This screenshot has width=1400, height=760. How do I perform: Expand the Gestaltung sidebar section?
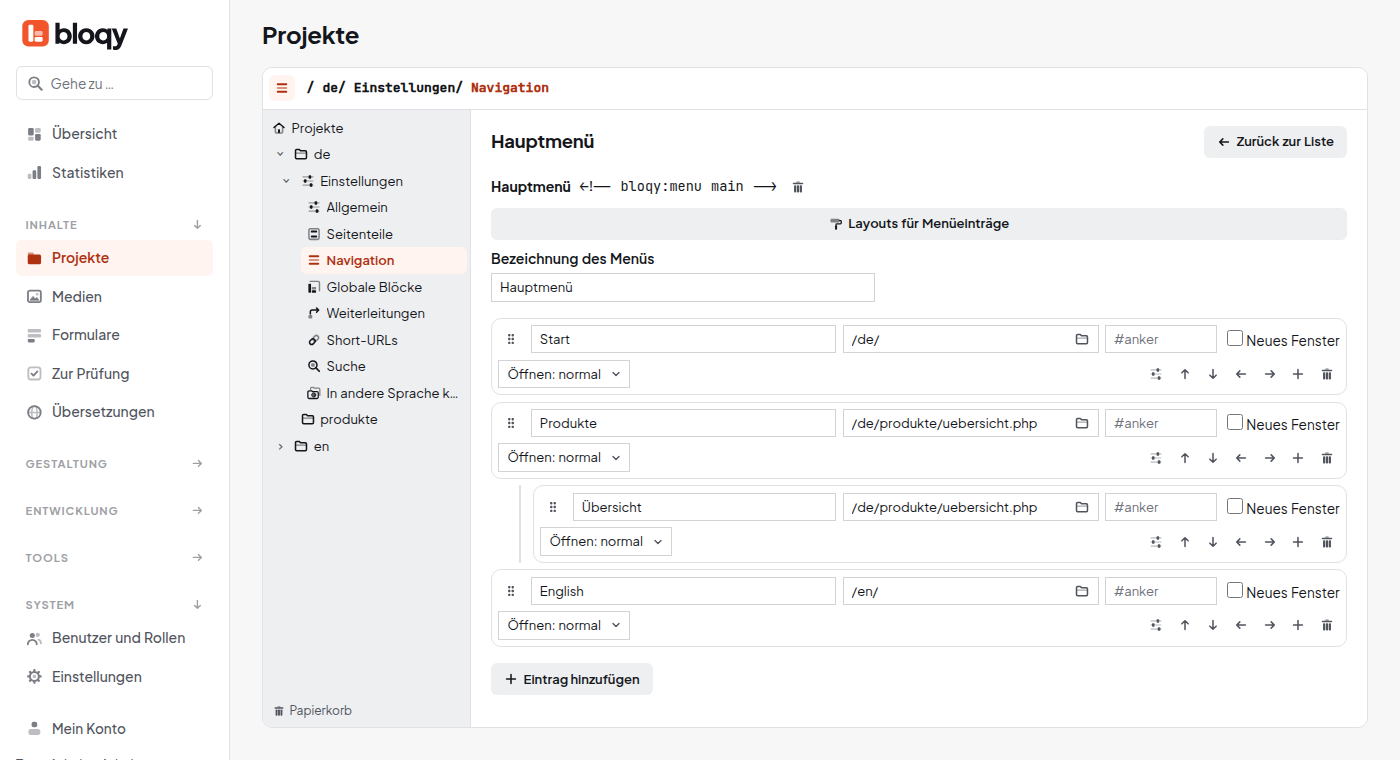pyautogui.click(x=114, y=464)
